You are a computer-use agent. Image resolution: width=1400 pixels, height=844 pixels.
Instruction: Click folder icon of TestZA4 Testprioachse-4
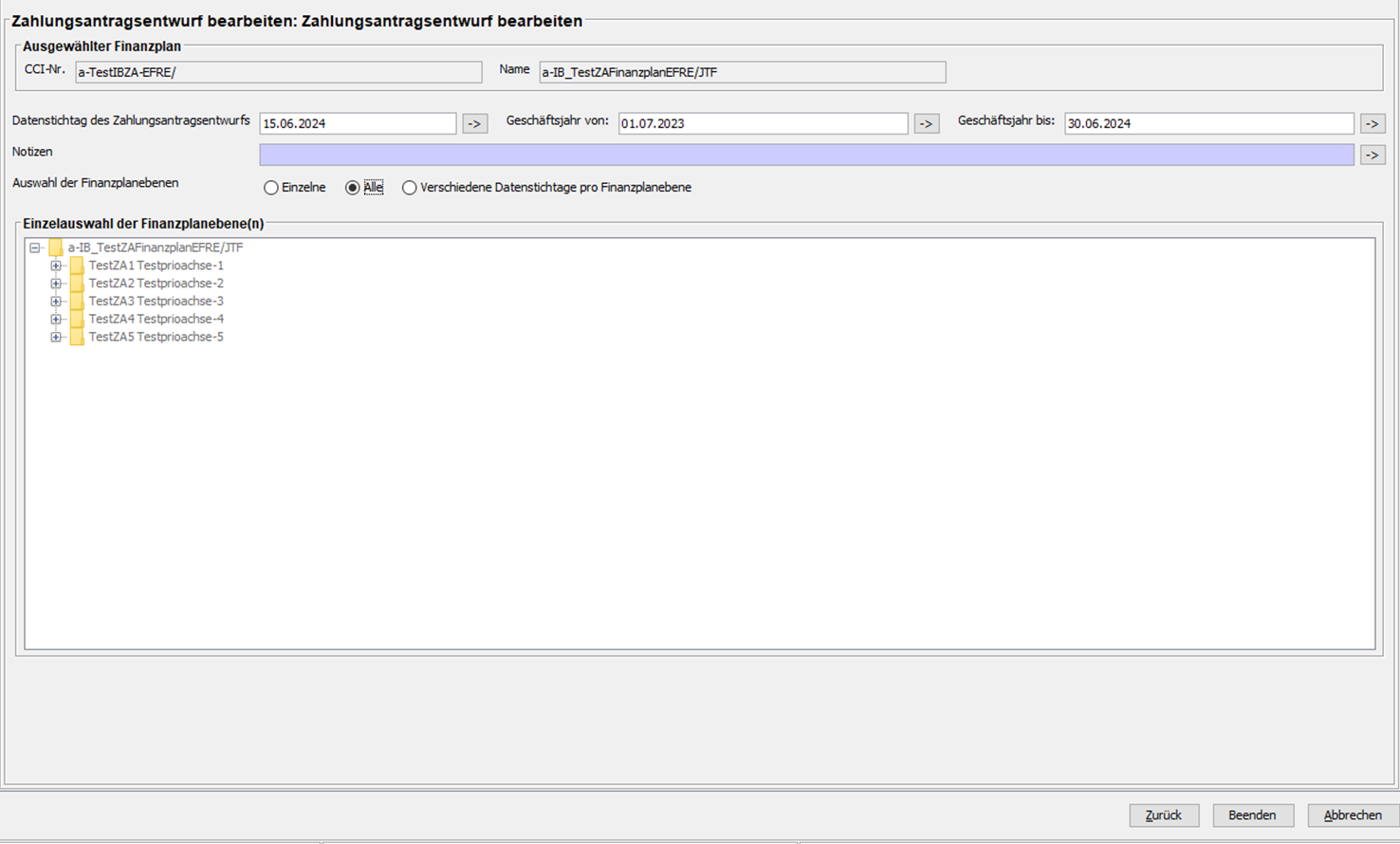pyautogui.click(x=77, y=320)
